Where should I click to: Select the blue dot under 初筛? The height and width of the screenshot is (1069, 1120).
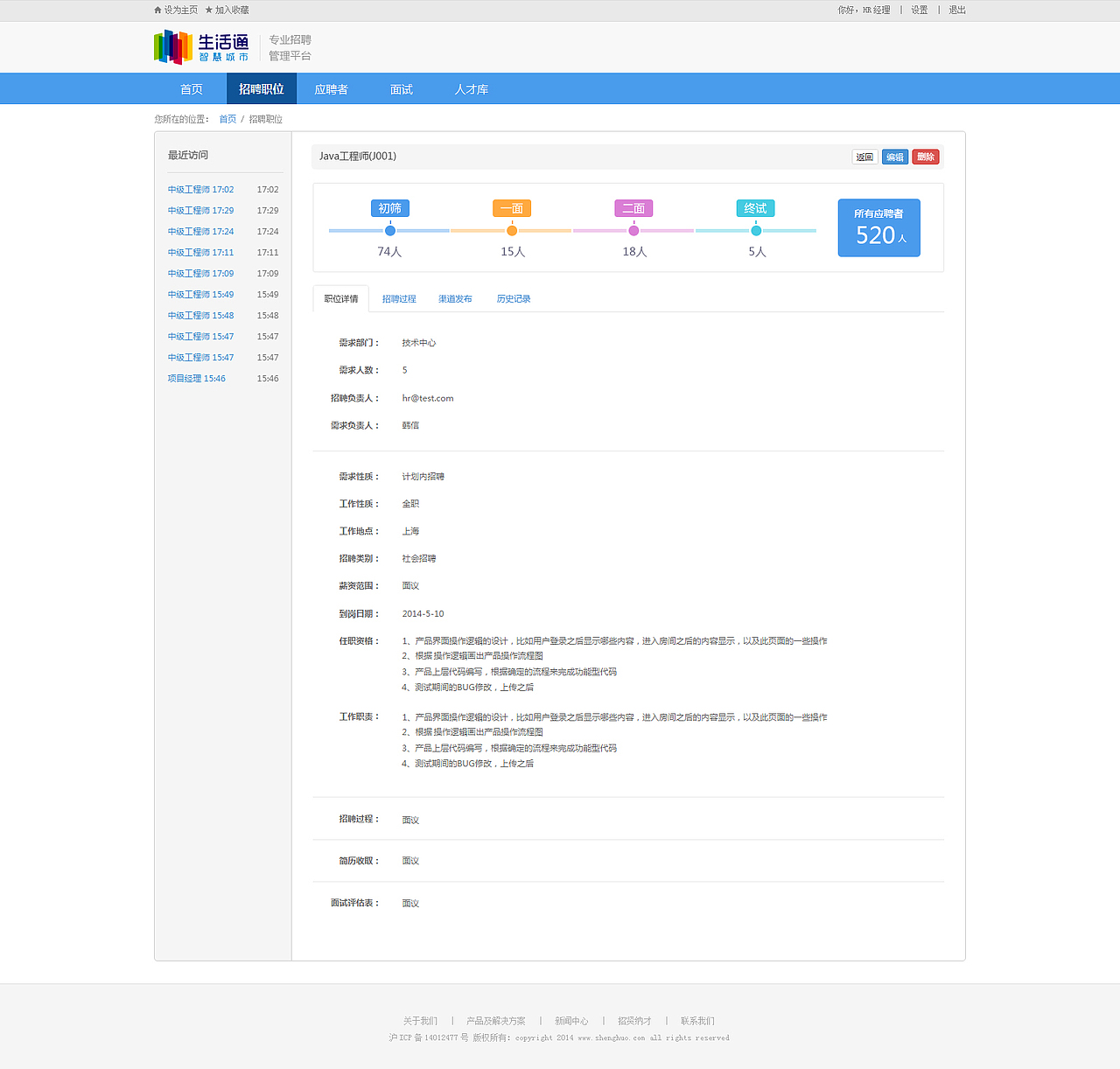390,231
